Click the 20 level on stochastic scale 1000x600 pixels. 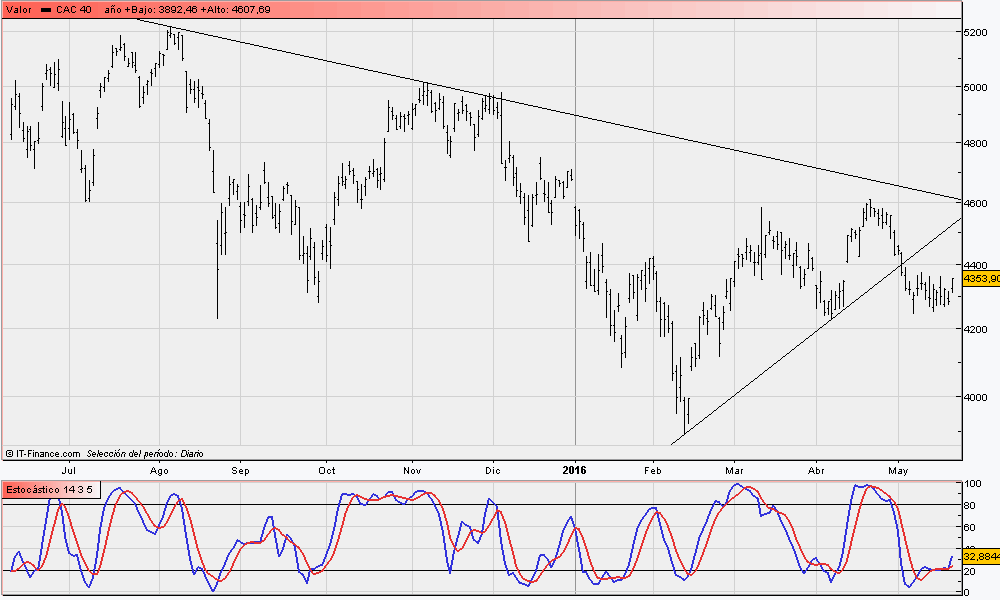pos(971,571)
